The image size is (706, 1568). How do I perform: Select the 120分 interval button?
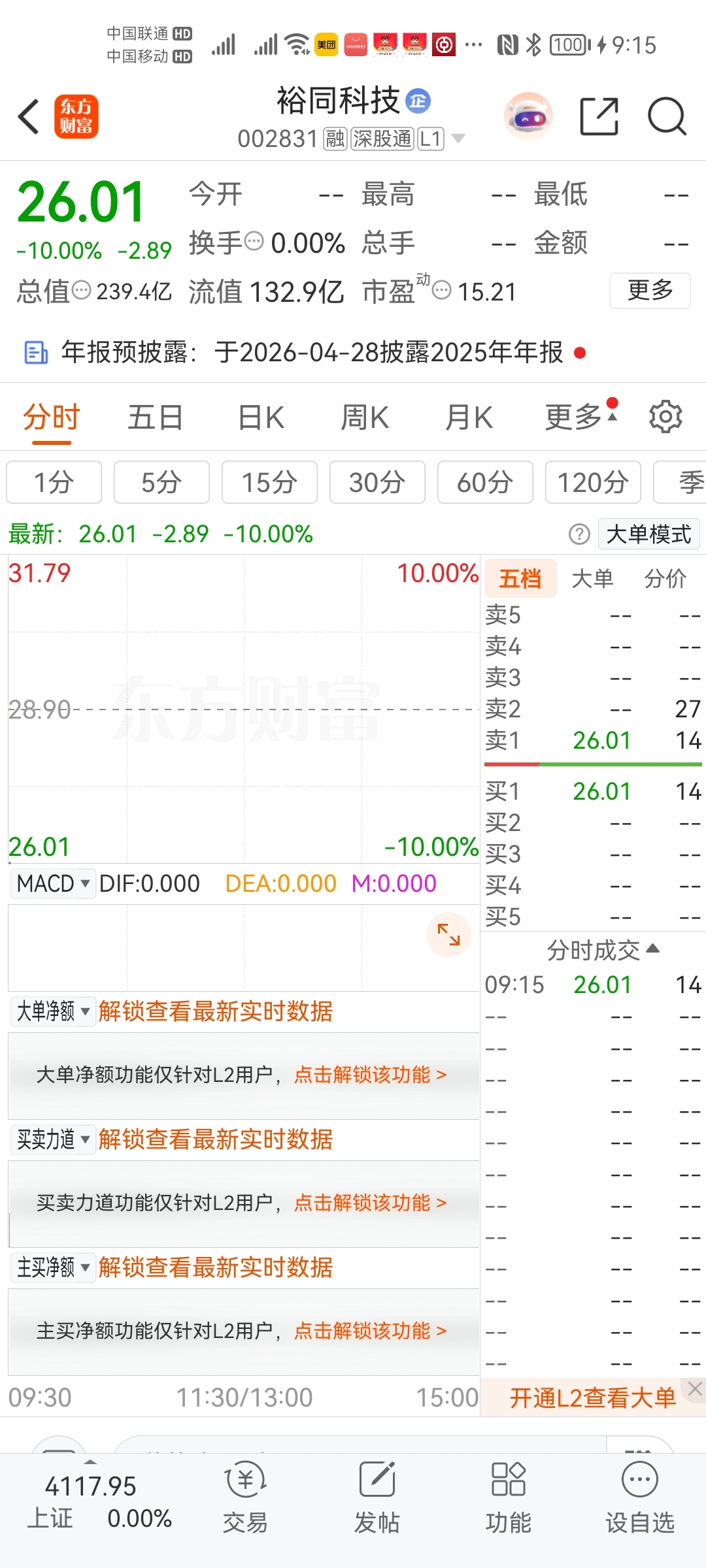(x=593, y=482)
